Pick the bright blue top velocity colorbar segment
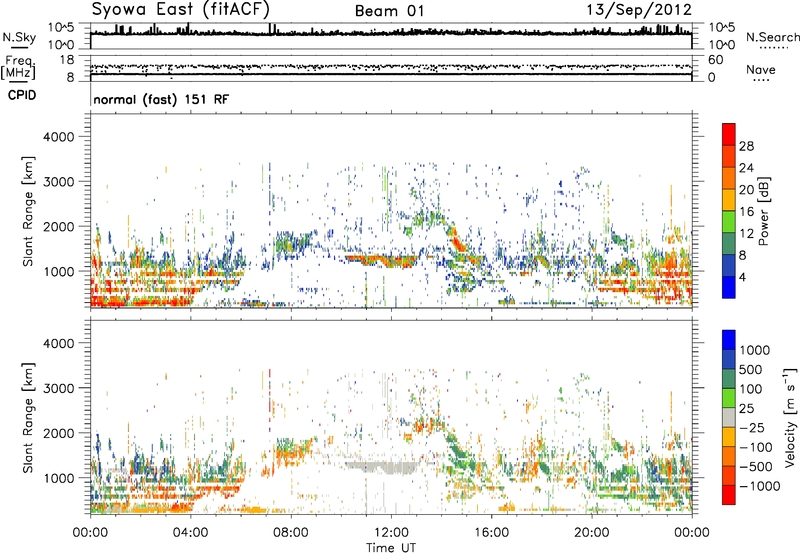The image size is (800, 554). (x=729, y=340)
